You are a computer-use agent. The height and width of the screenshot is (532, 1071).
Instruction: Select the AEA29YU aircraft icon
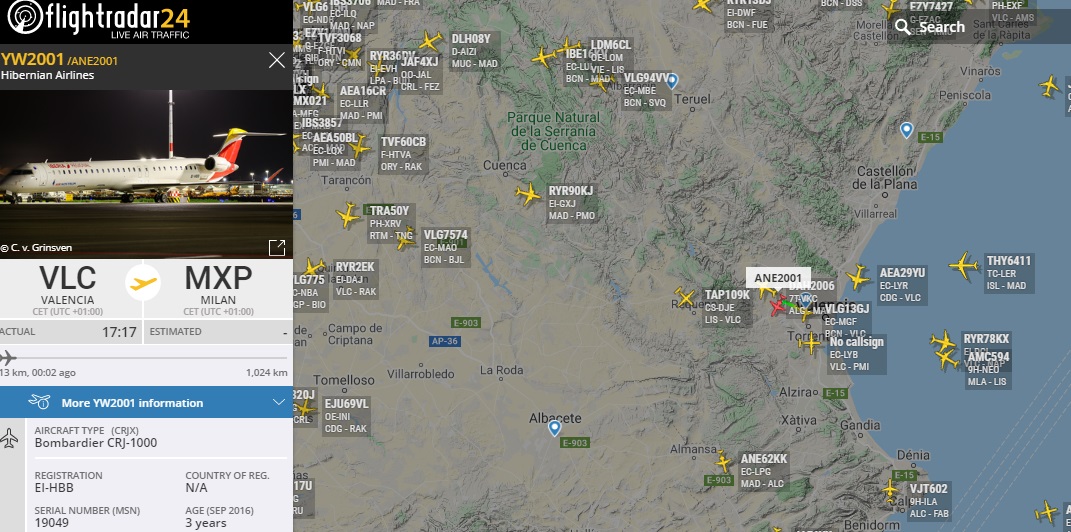858,278
